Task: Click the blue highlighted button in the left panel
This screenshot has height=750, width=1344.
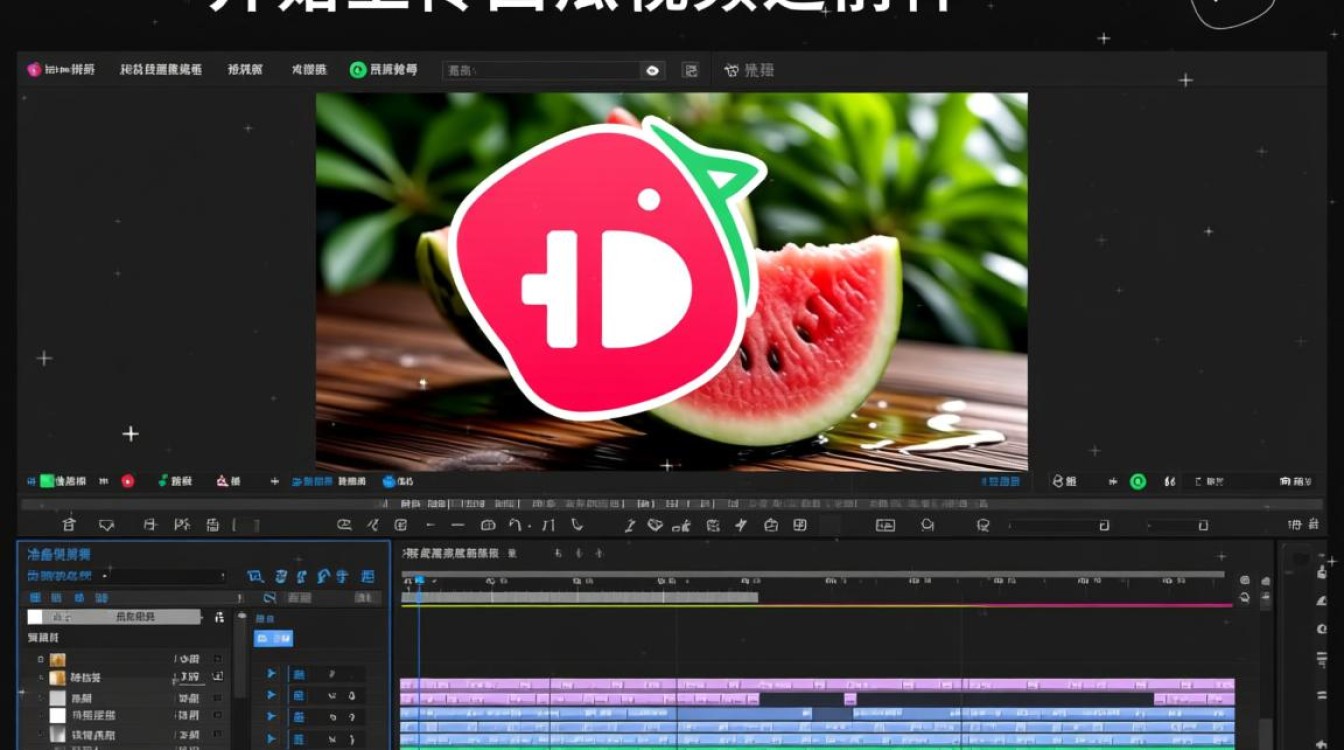Action: 273,638
